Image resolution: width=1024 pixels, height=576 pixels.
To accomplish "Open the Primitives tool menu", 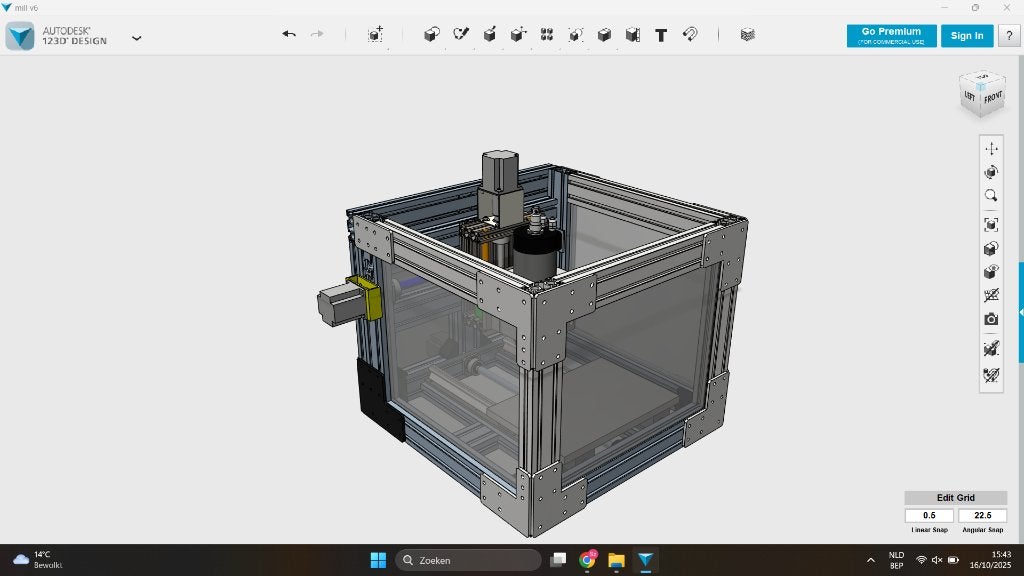I will [432, 35].
